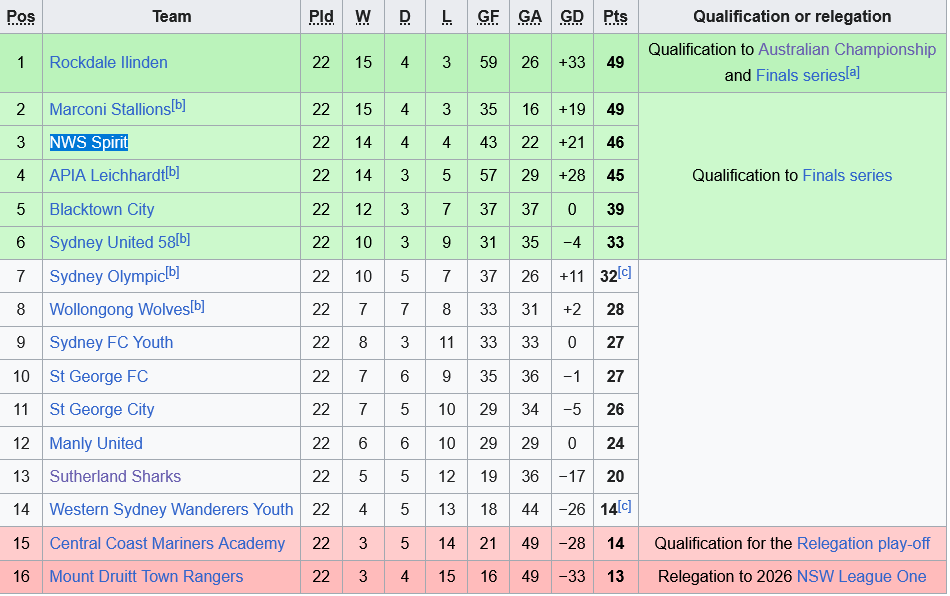Open the NSW League One link
Image resolution: width=950 pixels, height=596 pixels.
(x=861, y=576)
